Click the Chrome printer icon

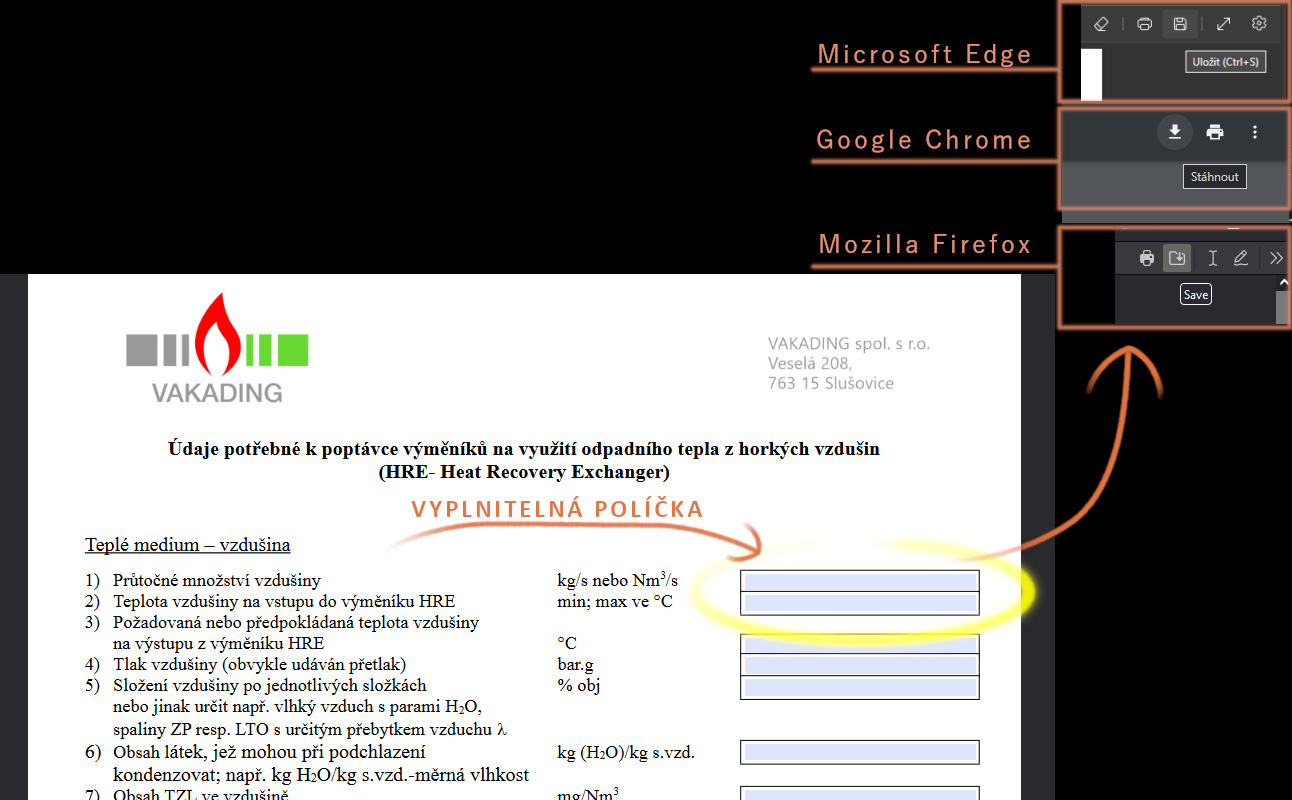coord(1215,132)
